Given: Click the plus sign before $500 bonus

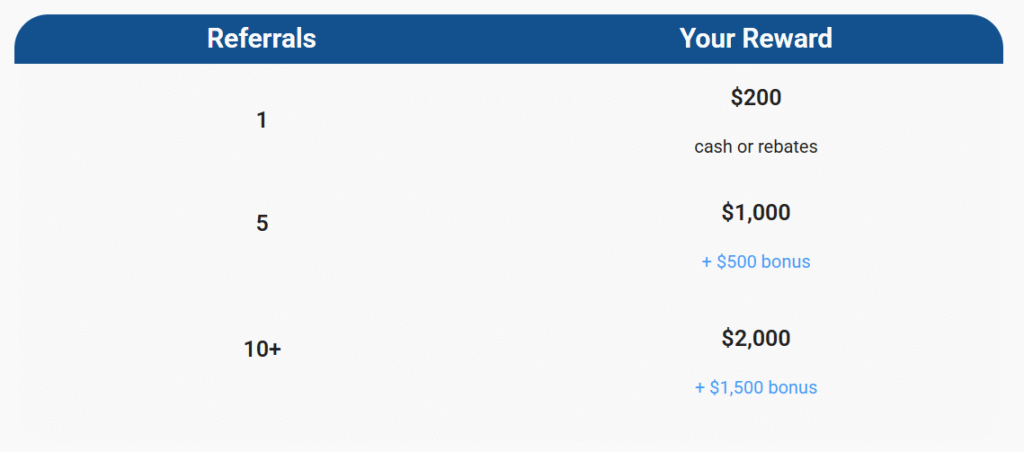Looking at the screenshot, I should pyautogui.click(x=707, y=262).
